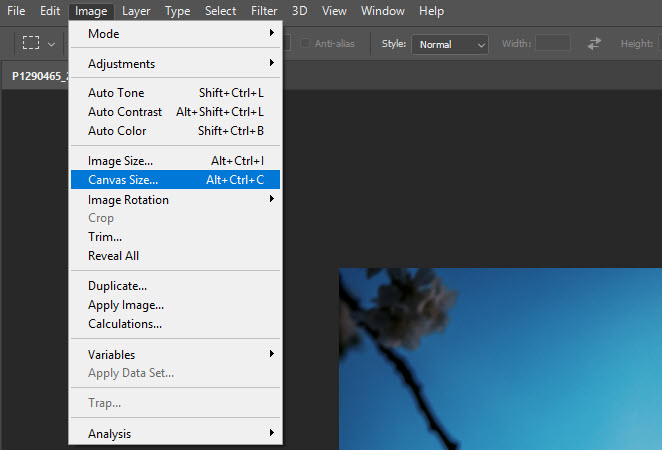The image size is (662, 450).
Task: Open the Filter menu
Action: (x=264, y=11)
